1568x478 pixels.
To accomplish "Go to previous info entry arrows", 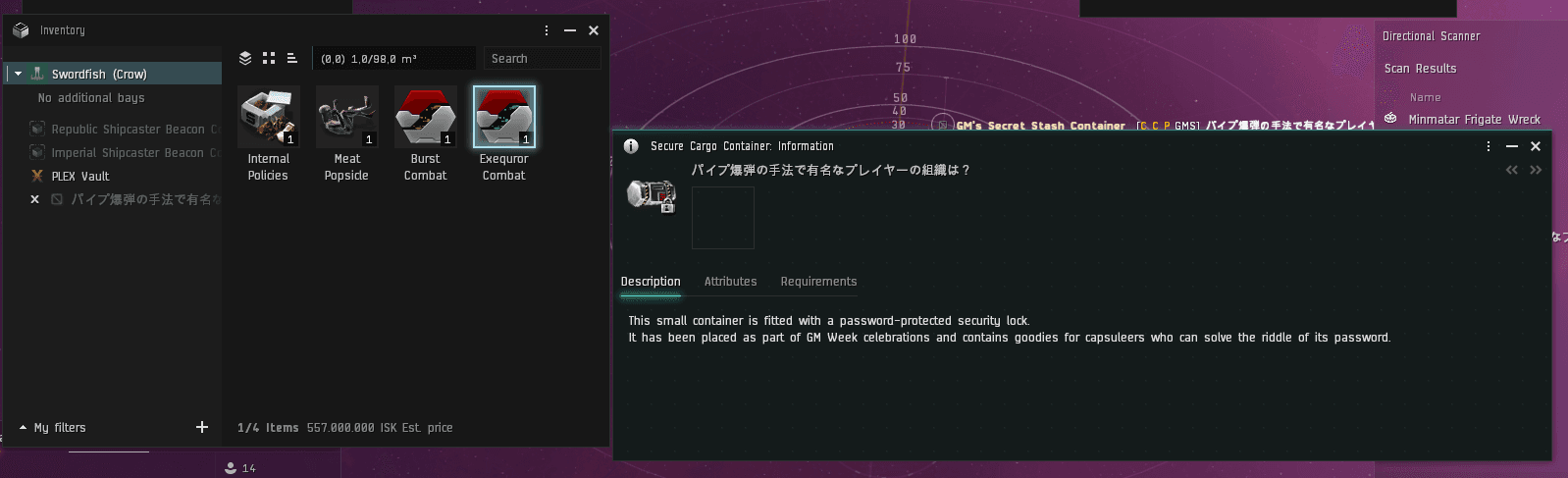I will click(1512, 171).
